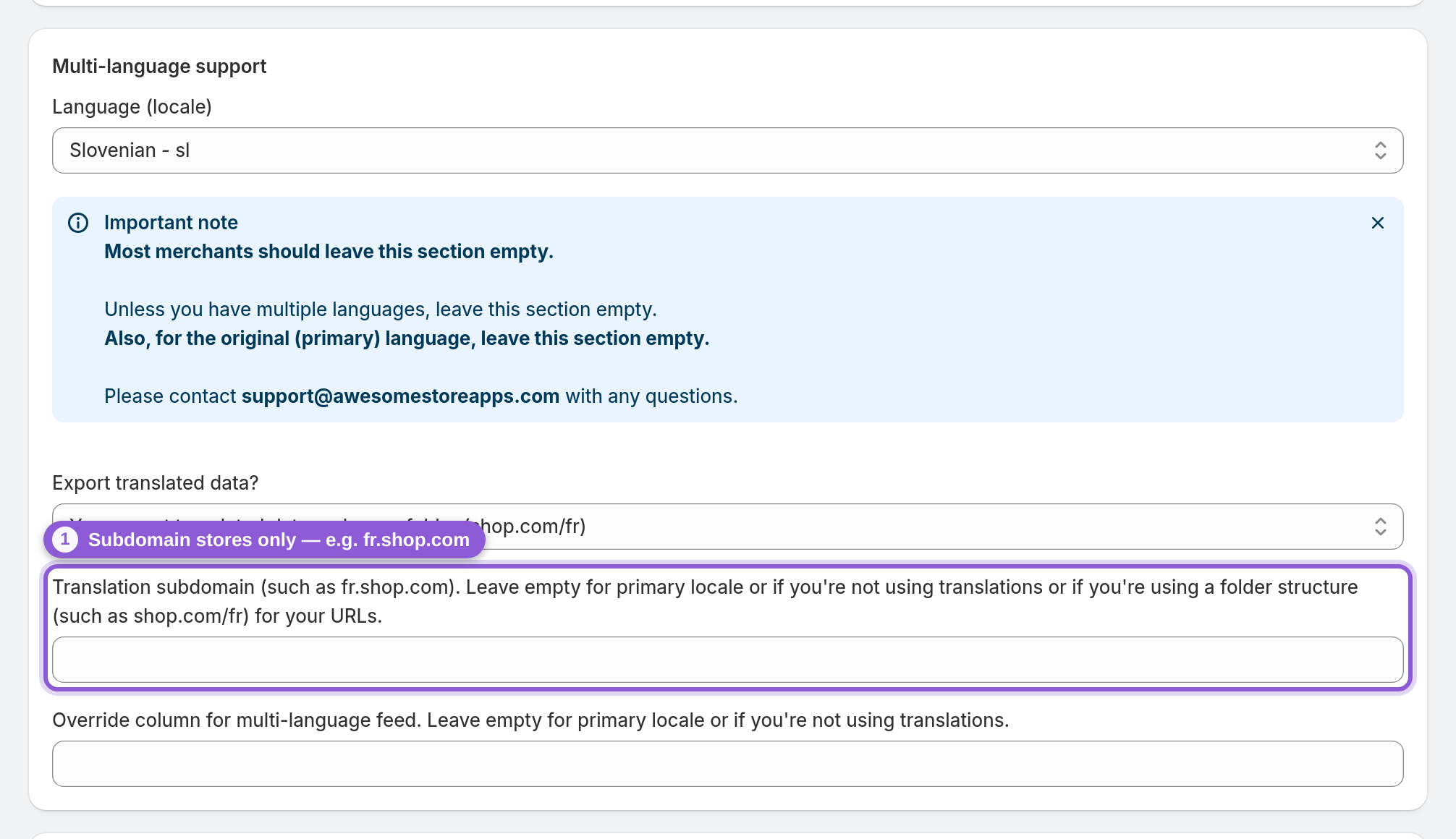Focus the Override column input field
This screenshot has width=1456, height=839.
(727, 764)
